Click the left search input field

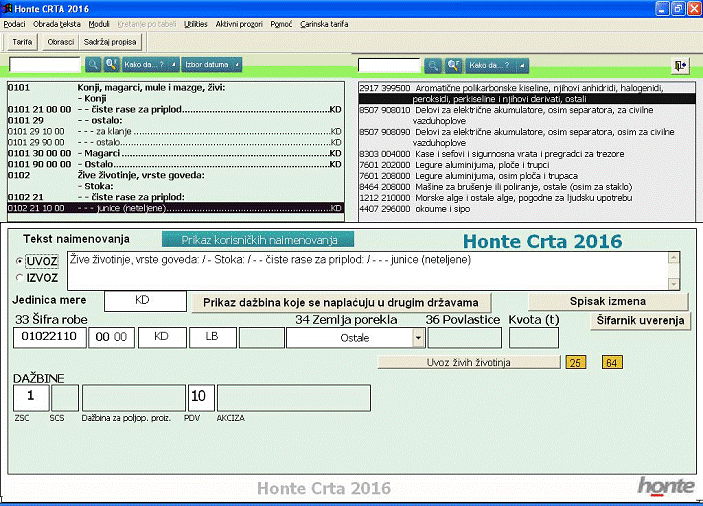click(44, 65)
